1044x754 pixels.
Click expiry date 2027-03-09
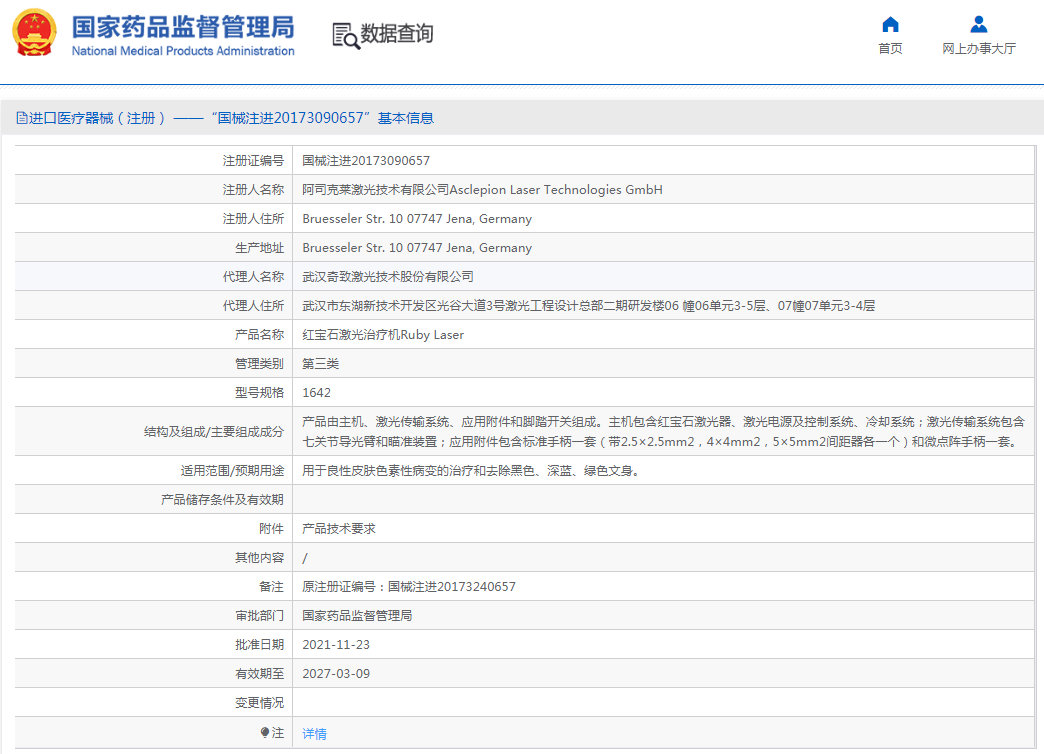pyautogui.click(x=336, y=673)
